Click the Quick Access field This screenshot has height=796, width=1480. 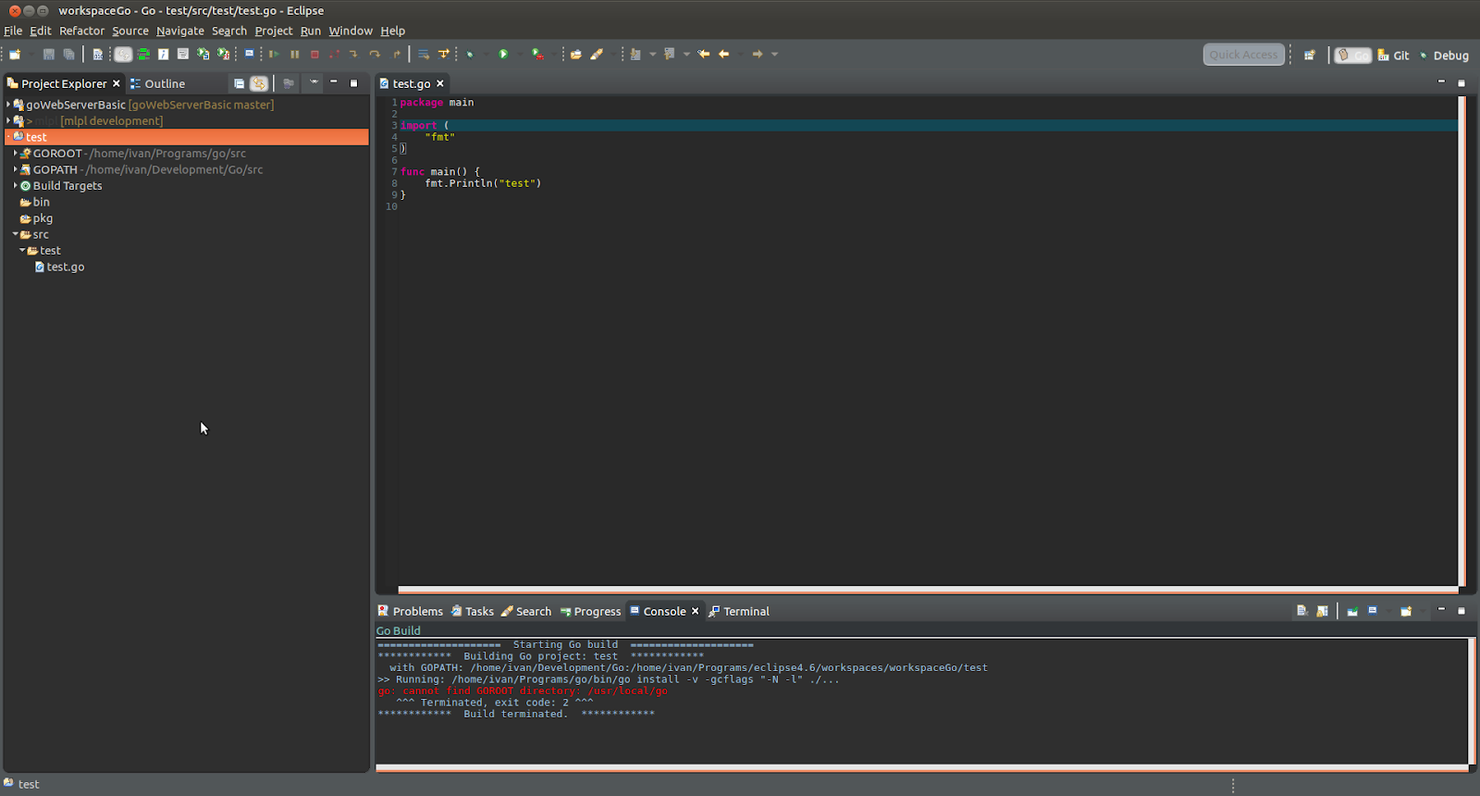(1243, 55)
